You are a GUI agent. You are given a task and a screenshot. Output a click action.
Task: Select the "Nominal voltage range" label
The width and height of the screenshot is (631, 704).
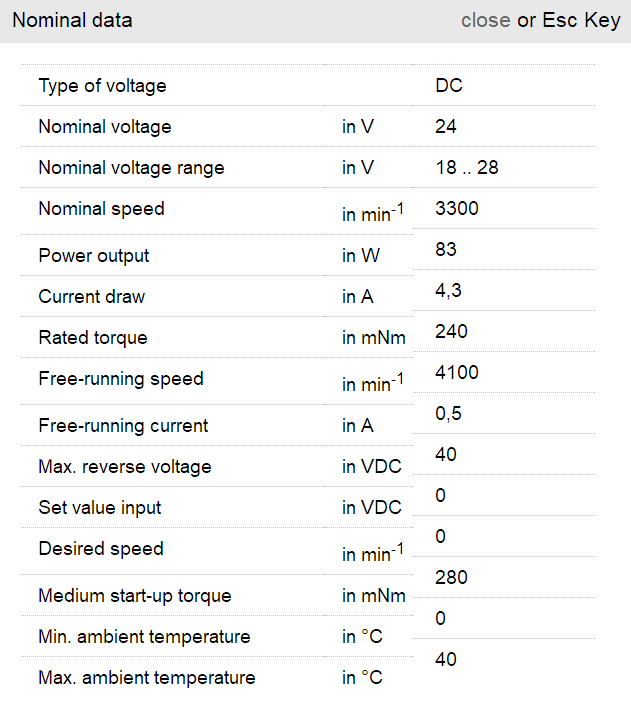pyautogui.click(x=131, y=168)
